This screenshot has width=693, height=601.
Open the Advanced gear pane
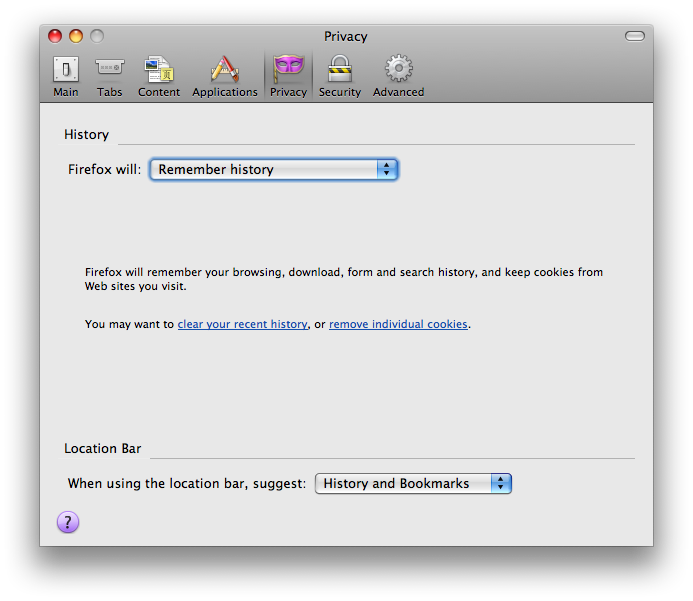point(399,76)
